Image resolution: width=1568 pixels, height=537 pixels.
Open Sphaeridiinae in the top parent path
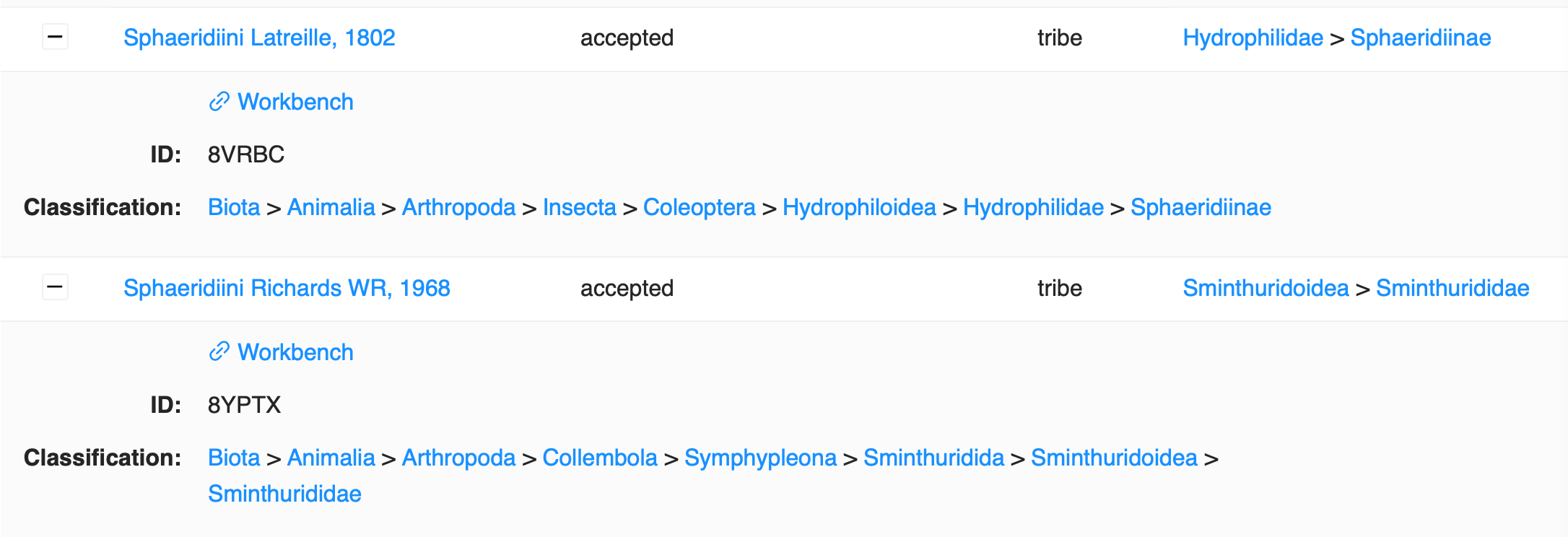(x=1420, y=37)
